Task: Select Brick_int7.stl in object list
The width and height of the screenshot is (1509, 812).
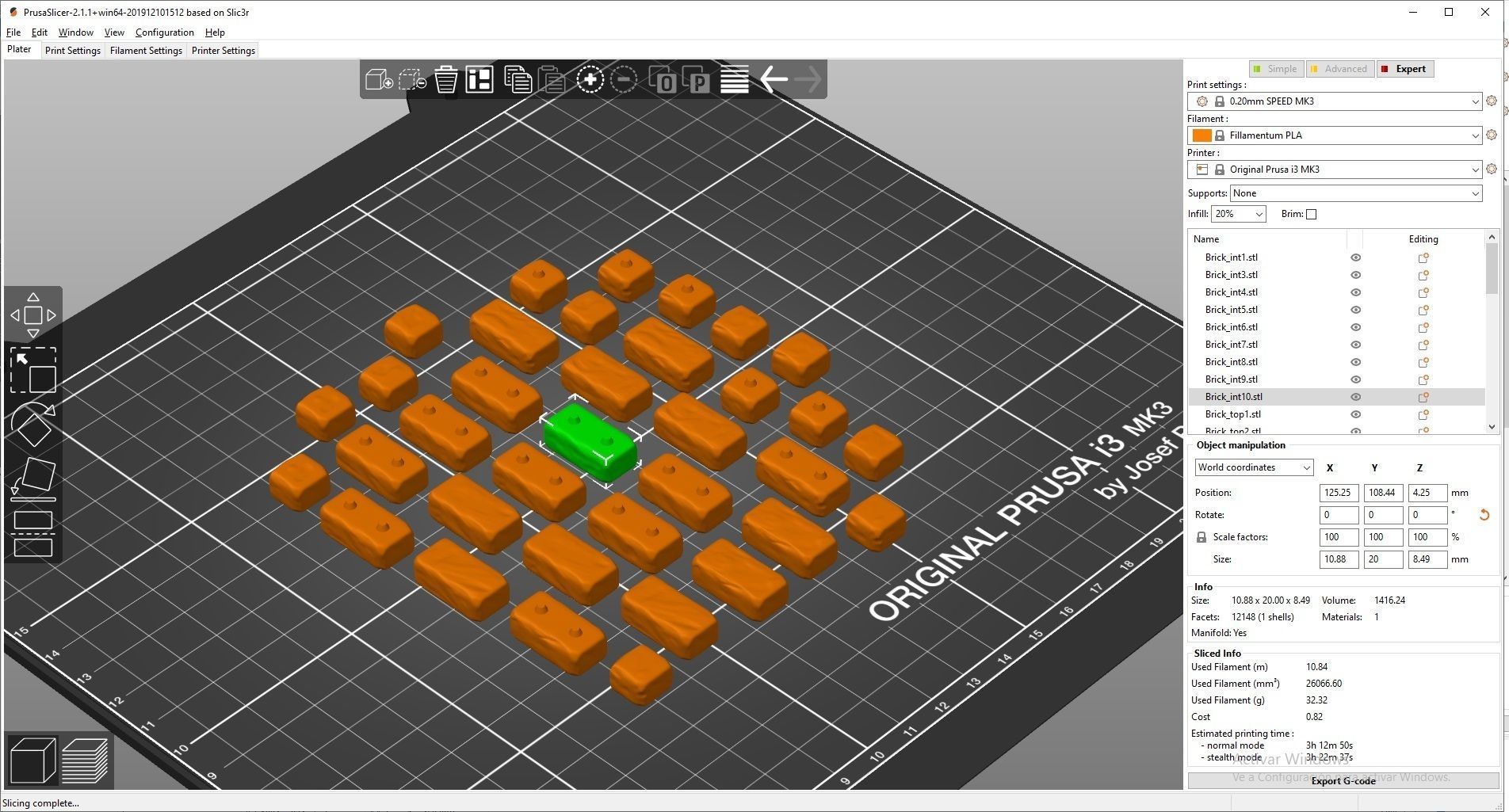Action: point(1232,345)
